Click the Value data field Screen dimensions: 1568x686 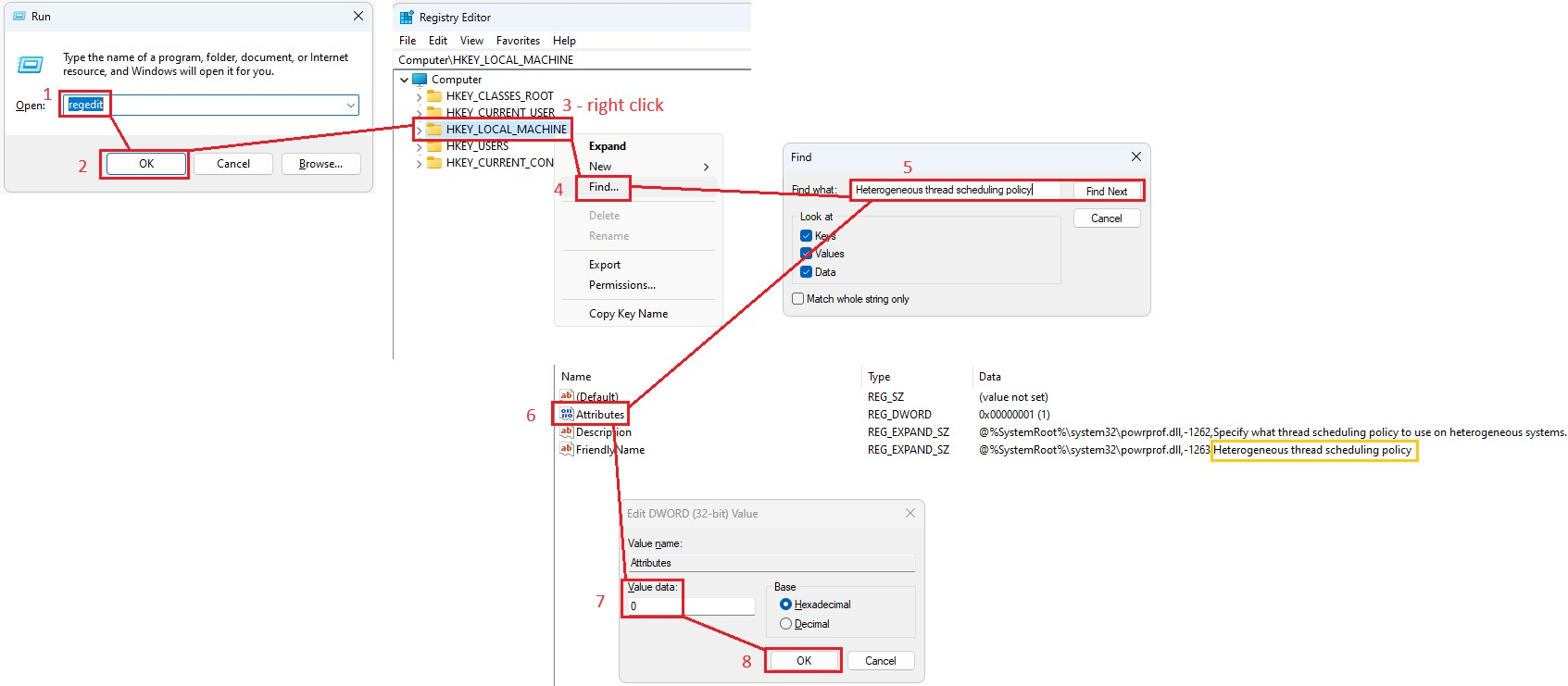[x=691, y=606]
